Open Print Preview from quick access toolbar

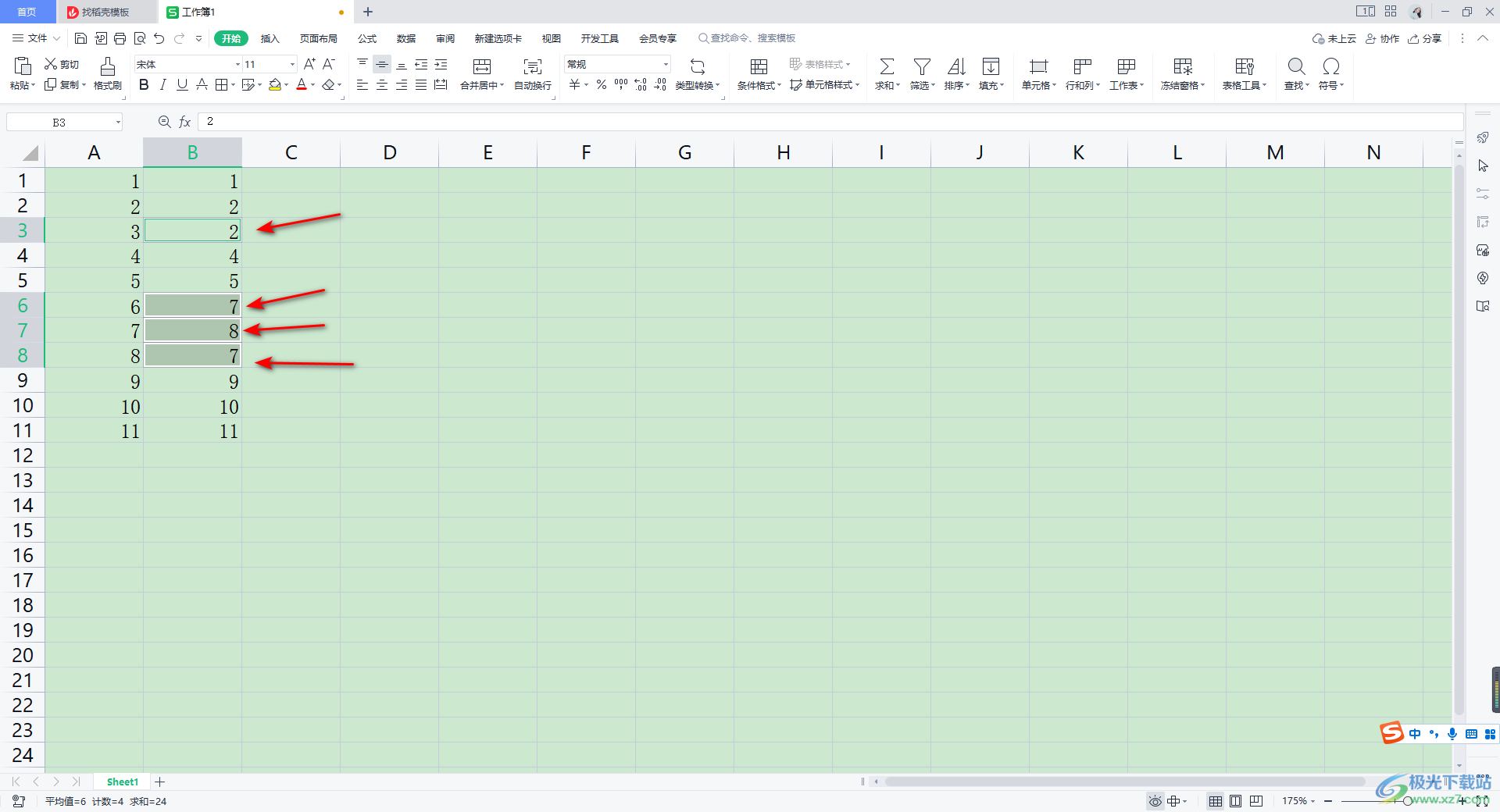click(140, 38)
